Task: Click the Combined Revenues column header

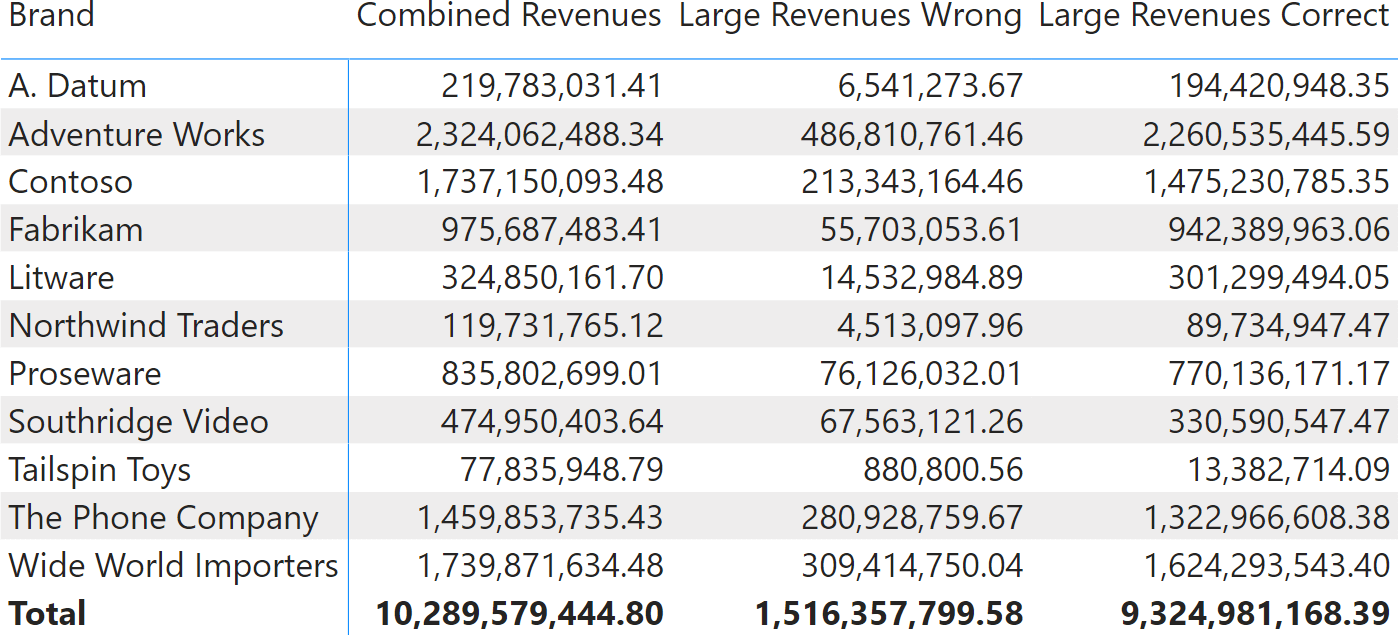Action: tap(509, 16)
